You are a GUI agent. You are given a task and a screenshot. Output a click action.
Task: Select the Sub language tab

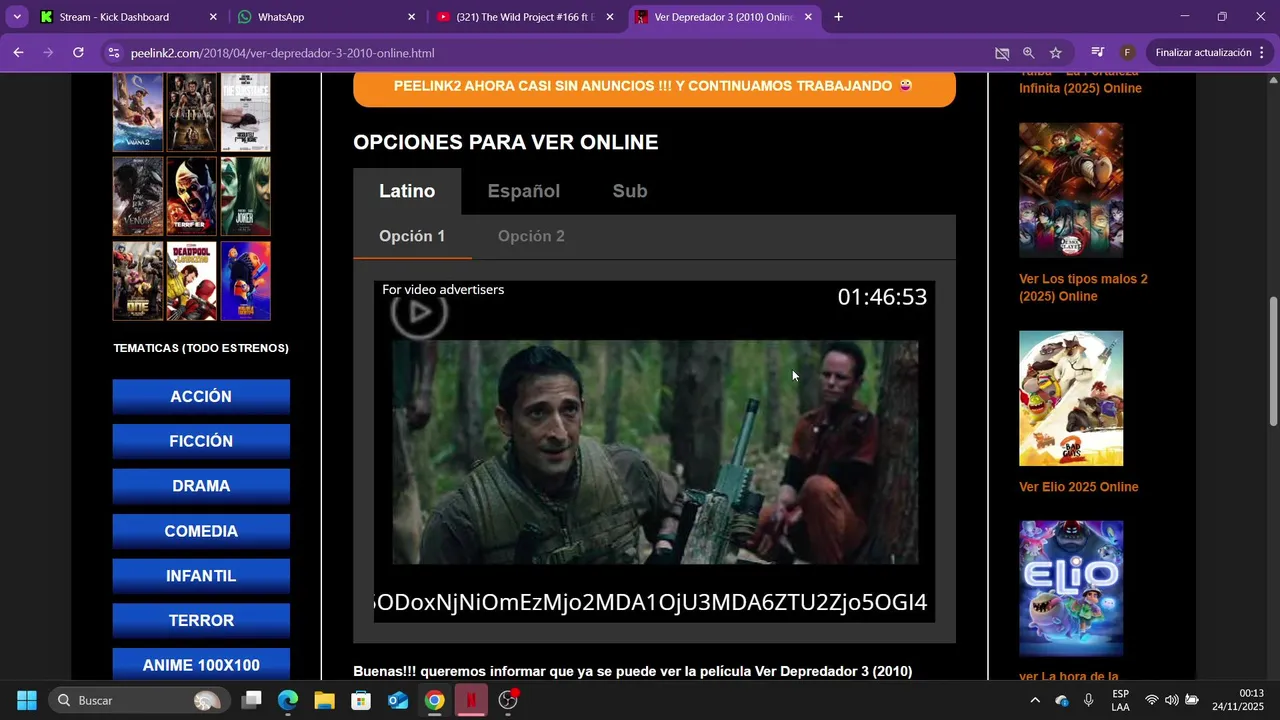[x=630, y=191]
